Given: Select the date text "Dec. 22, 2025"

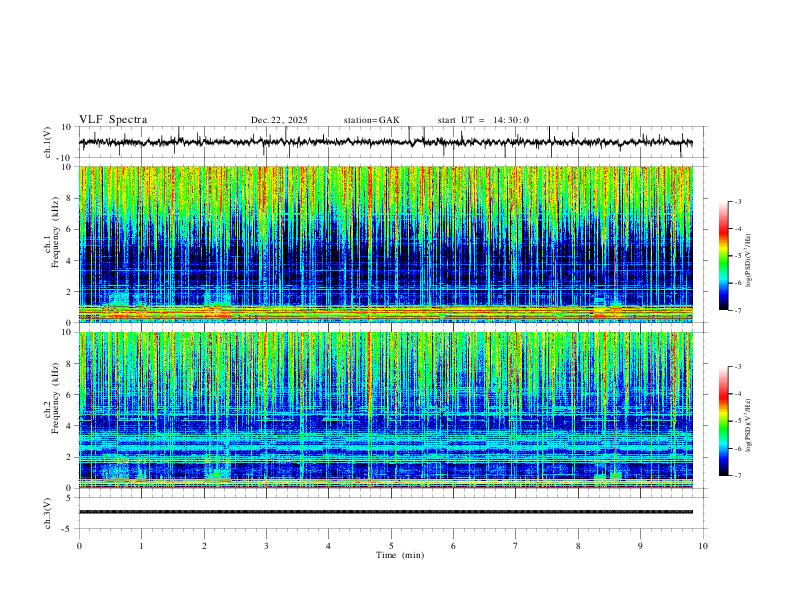Looking at the screenshot, I should [279, 120].
